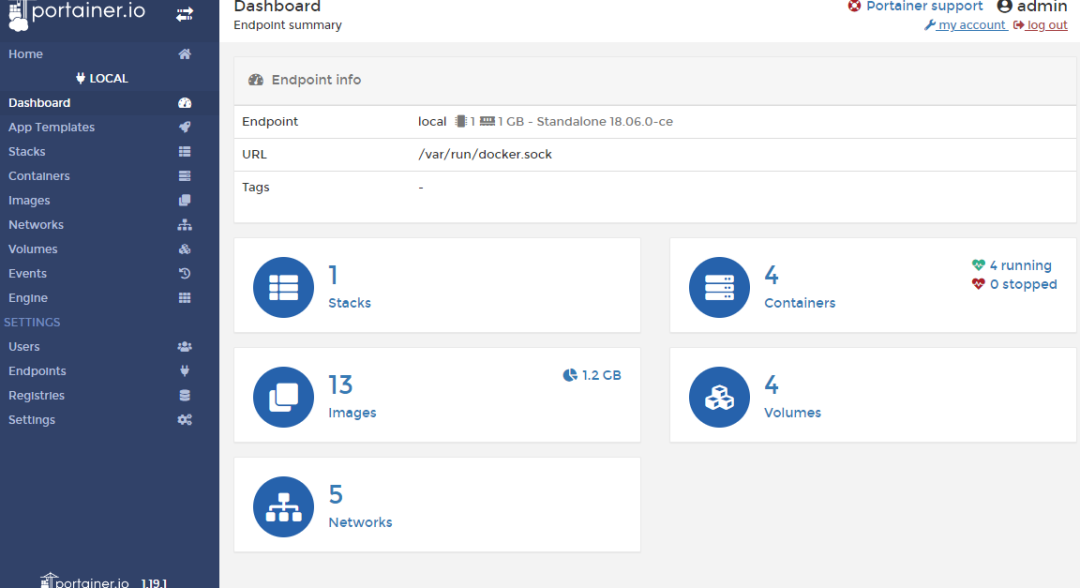
Task: Click the admin username text
Action: [1042, 6]
